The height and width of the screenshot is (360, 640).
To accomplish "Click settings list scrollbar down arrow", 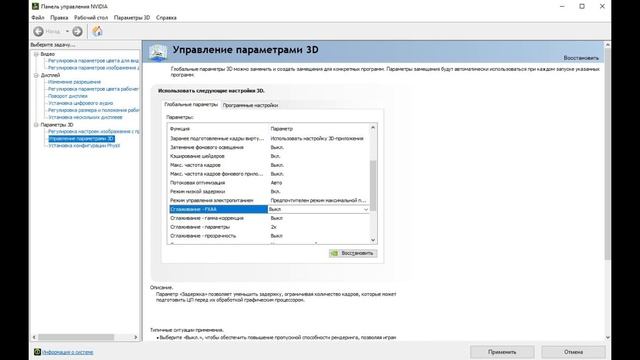I will [x=373, y=240].
